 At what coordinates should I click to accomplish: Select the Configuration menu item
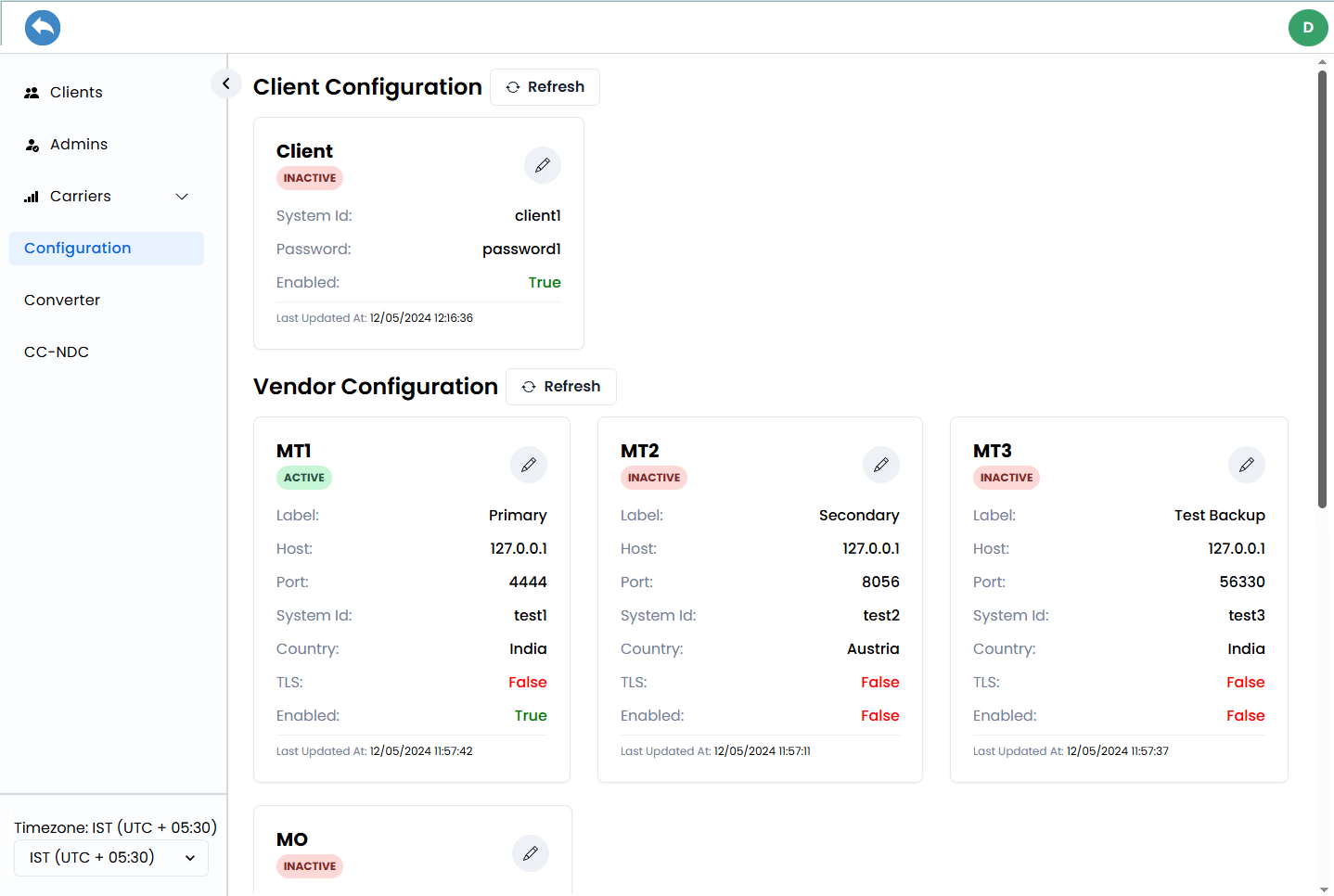(x=107, y=249)
